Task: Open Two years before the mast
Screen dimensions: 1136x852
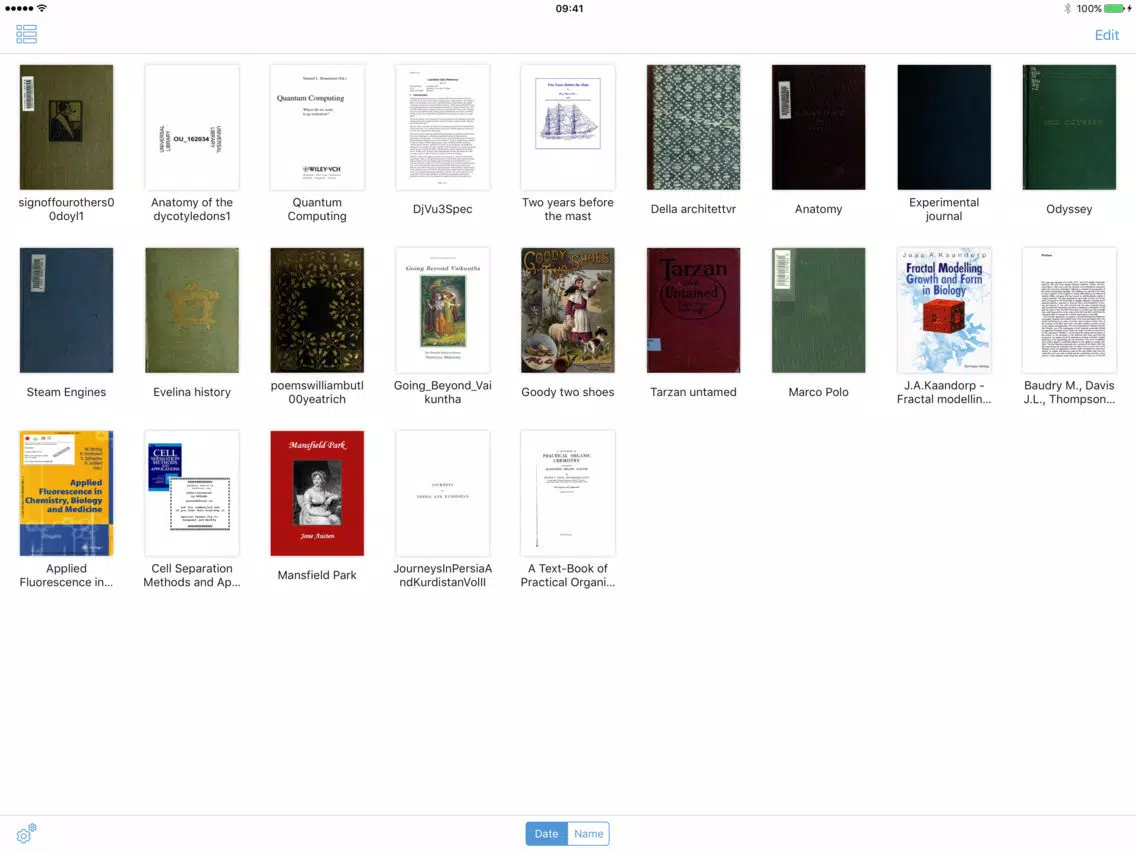Action: (568, 127)
